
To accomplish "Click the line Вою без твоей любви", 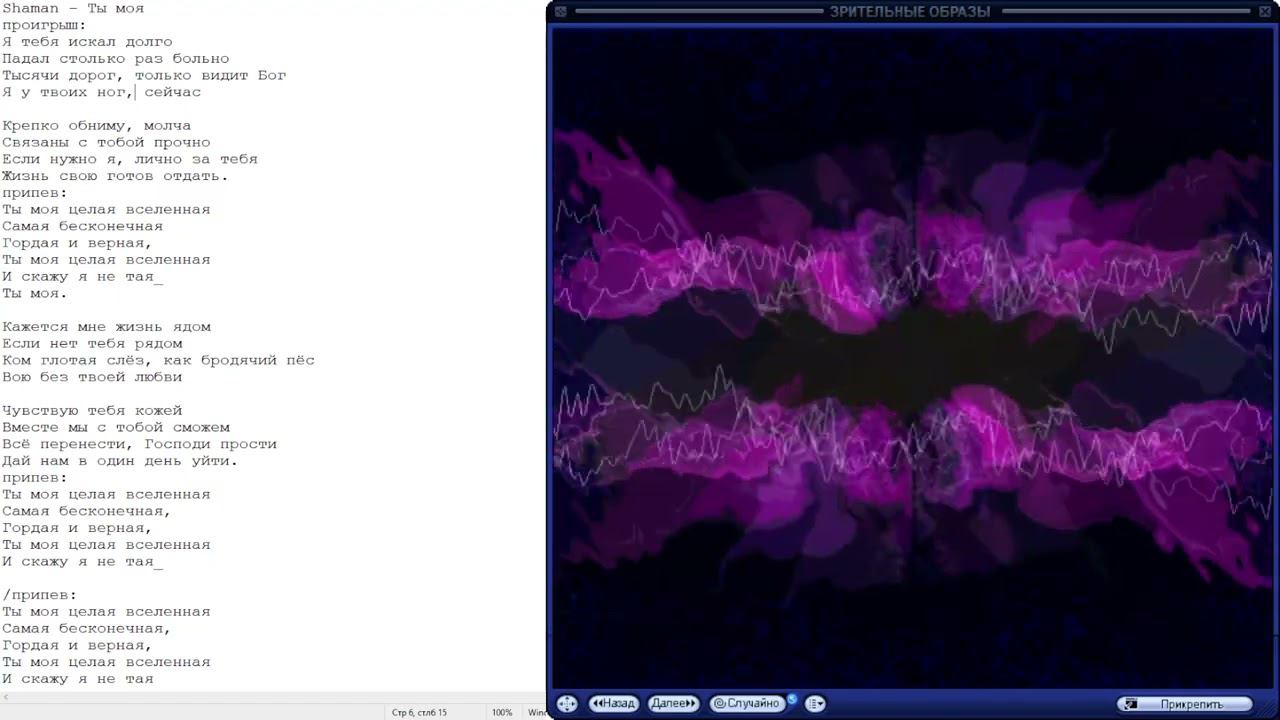I will tap(92, 377).
